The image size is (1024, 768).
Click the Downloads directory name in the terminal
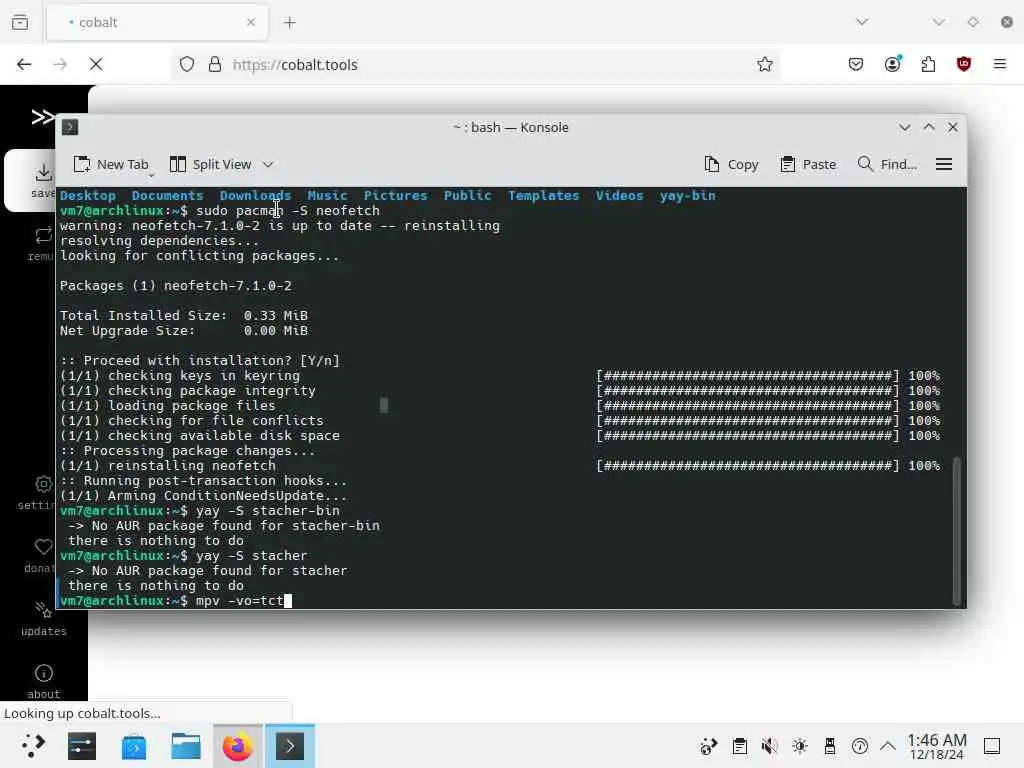(x=255, y=195)
